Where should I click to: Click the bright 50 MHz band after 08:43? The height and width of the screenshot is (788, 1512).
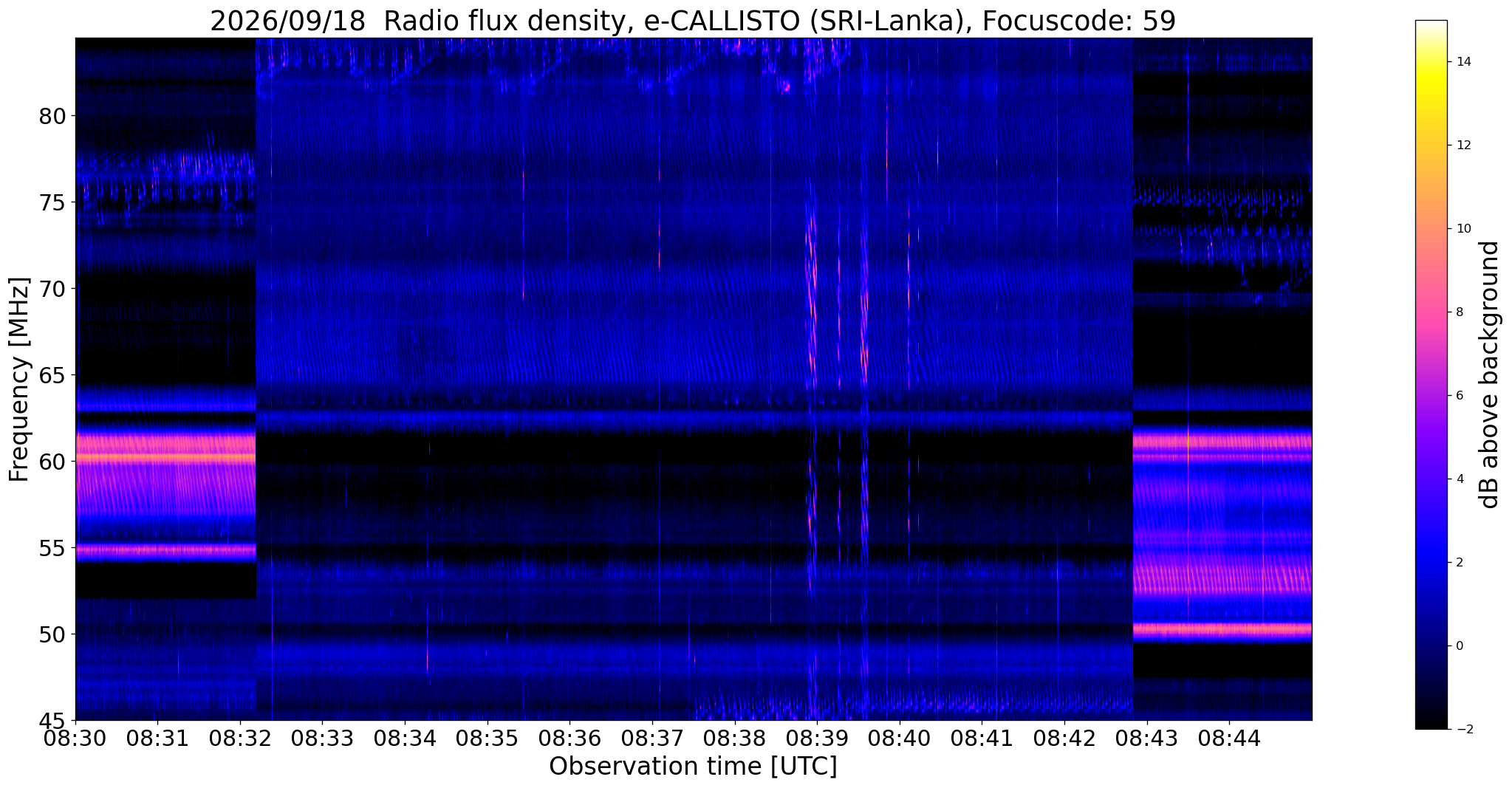[1222, 629]
